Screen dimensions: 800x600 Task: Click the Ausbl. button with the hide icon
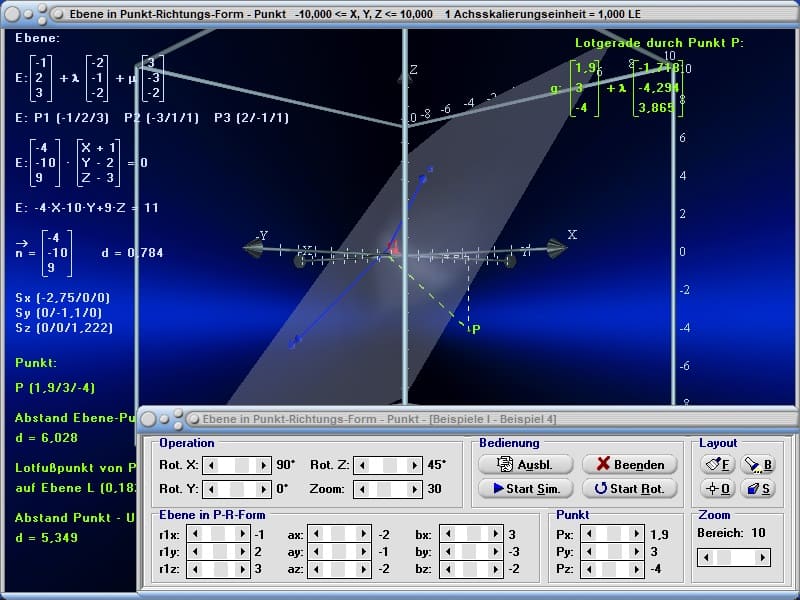[x=526, y=464]
